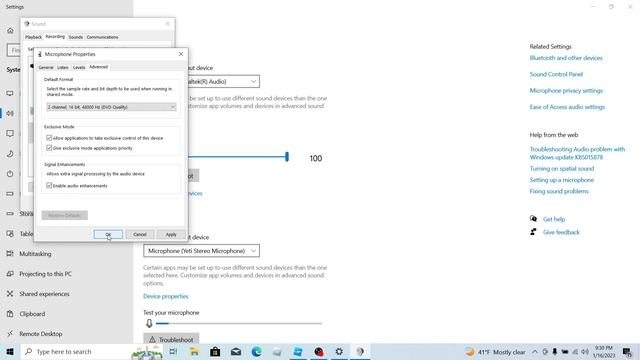Toggle Allow applications to take exclusive control
Image resolution: width=640 pixels, height=360 pixels.
pos(49,138)
